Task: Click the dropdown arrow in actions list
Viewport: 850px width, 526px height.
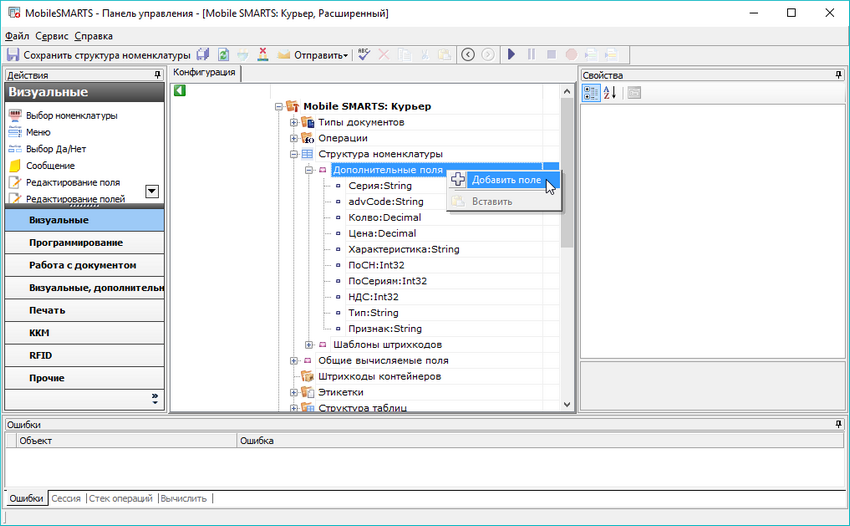Action: (152, 191)
